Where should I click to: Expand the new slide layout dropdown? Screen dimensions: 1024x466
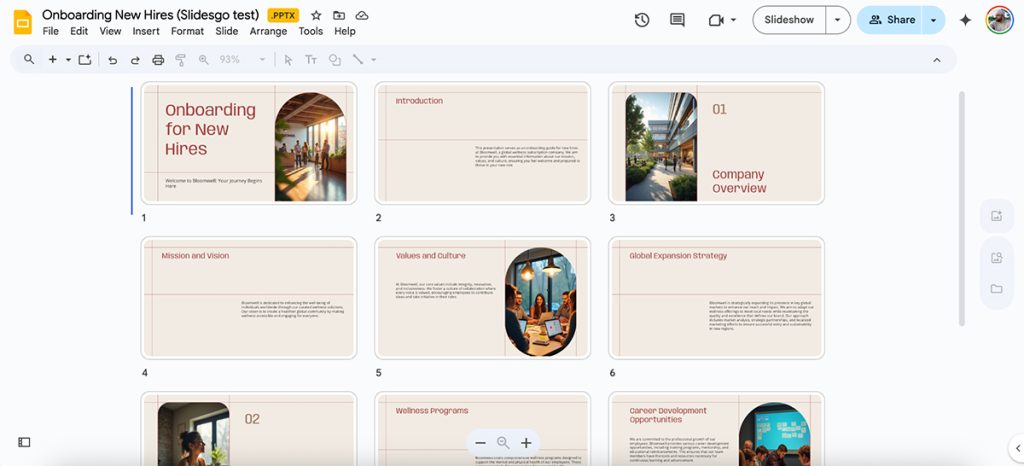point(68,60)
